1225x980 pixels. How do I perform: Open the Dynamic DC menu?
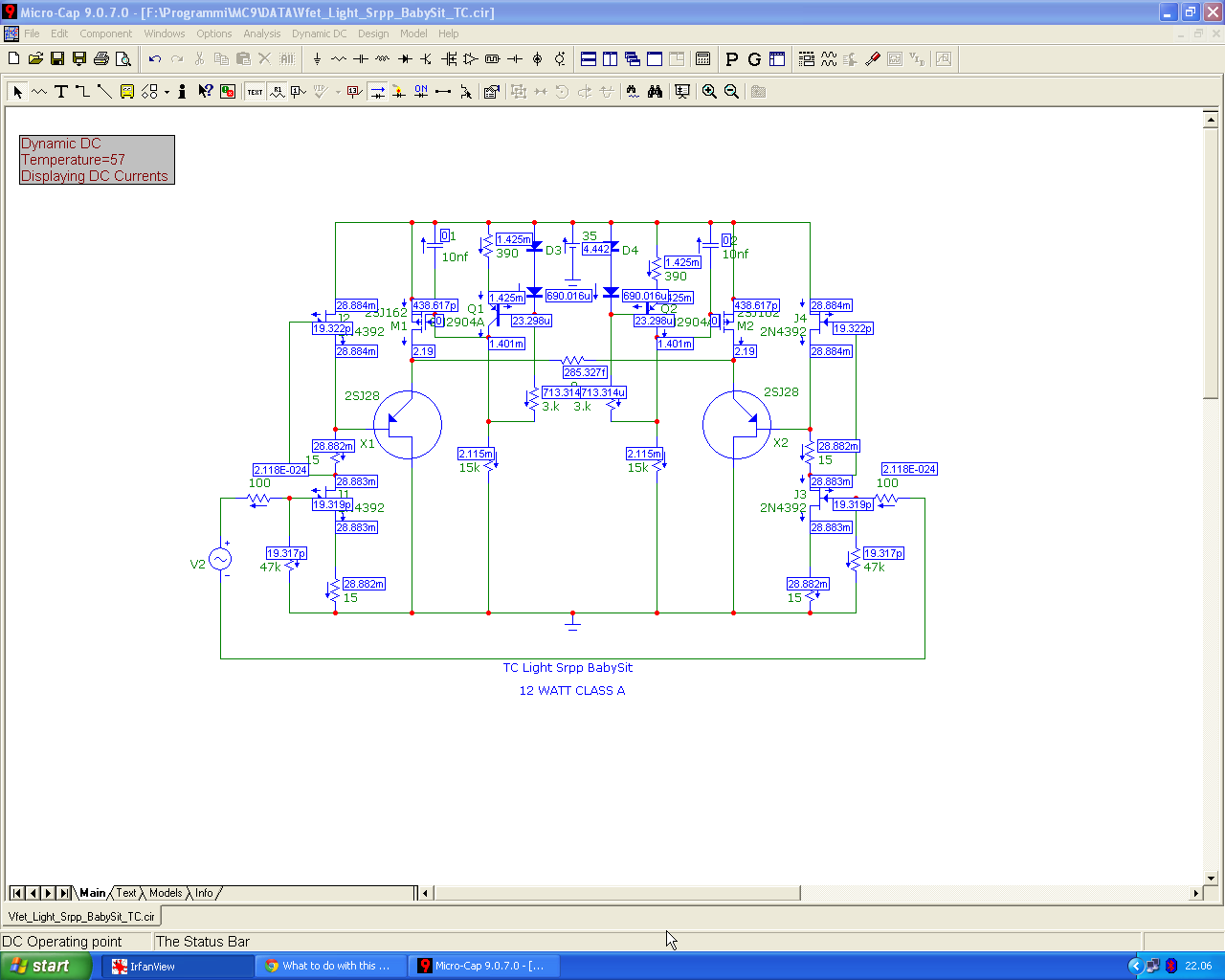click(x=320, y=33)
